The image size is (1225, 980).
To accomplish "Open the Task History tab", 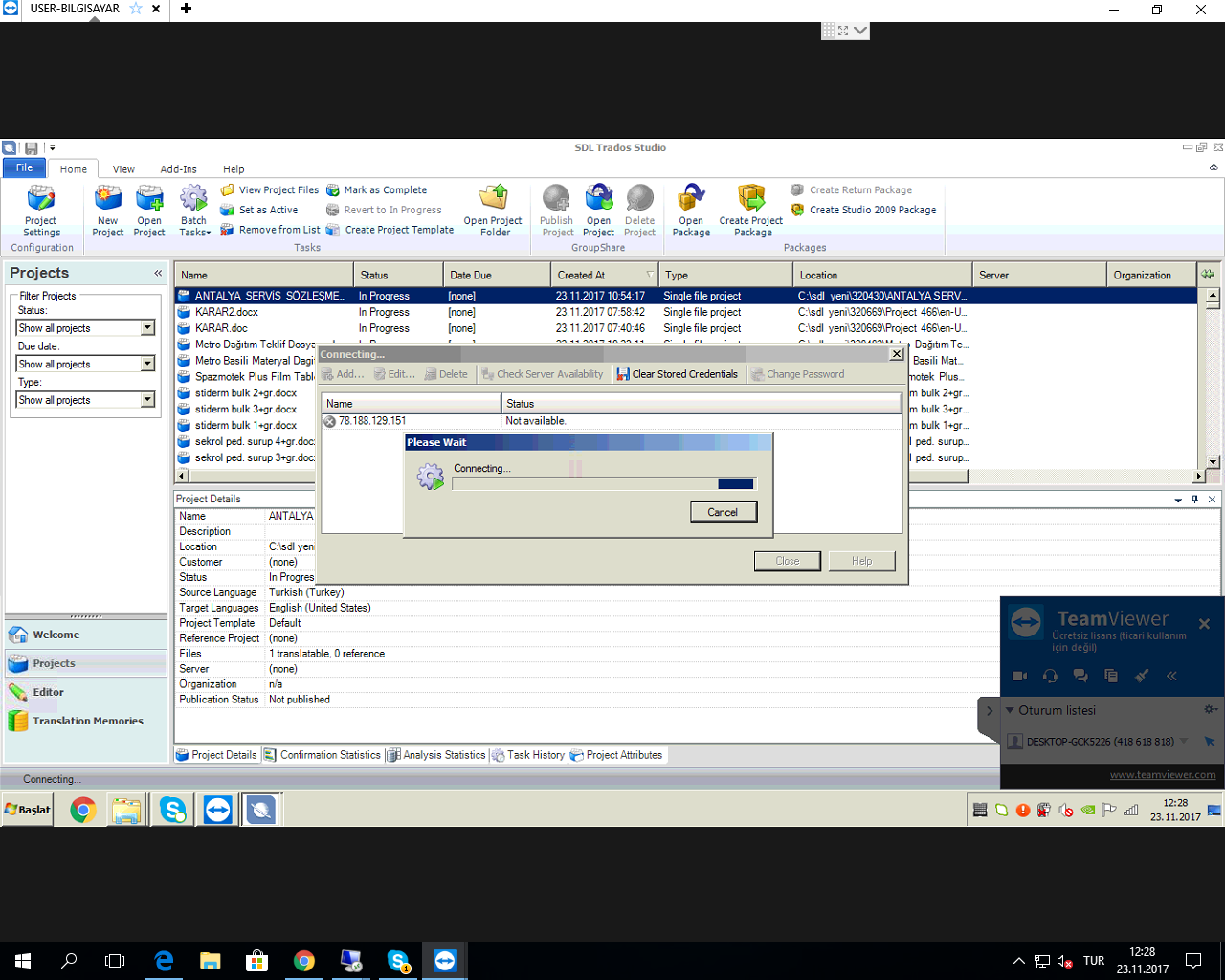I will 528,755.
